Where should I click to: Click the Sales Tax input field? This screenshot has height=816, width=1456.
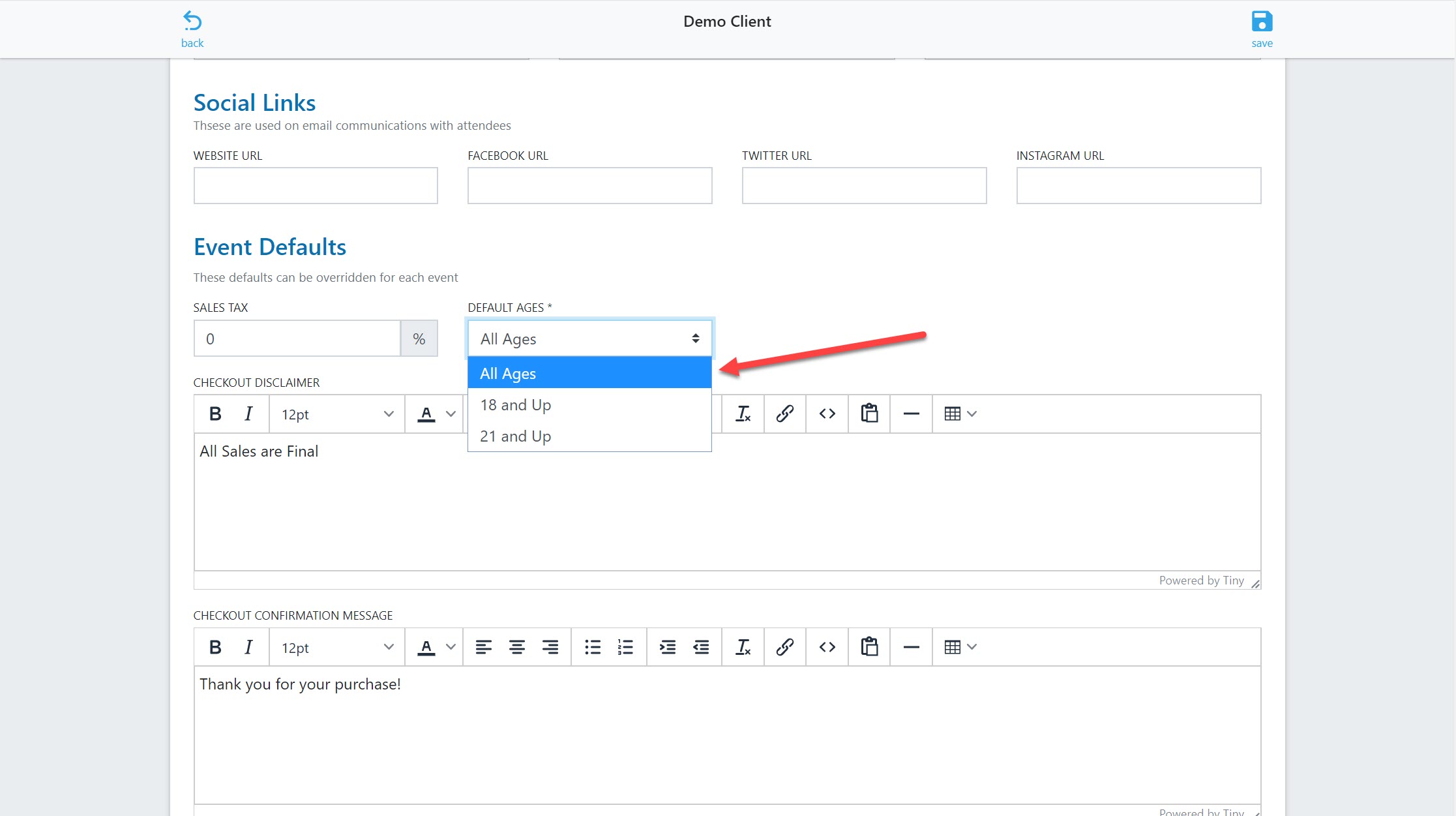click(x=297, y=339)
